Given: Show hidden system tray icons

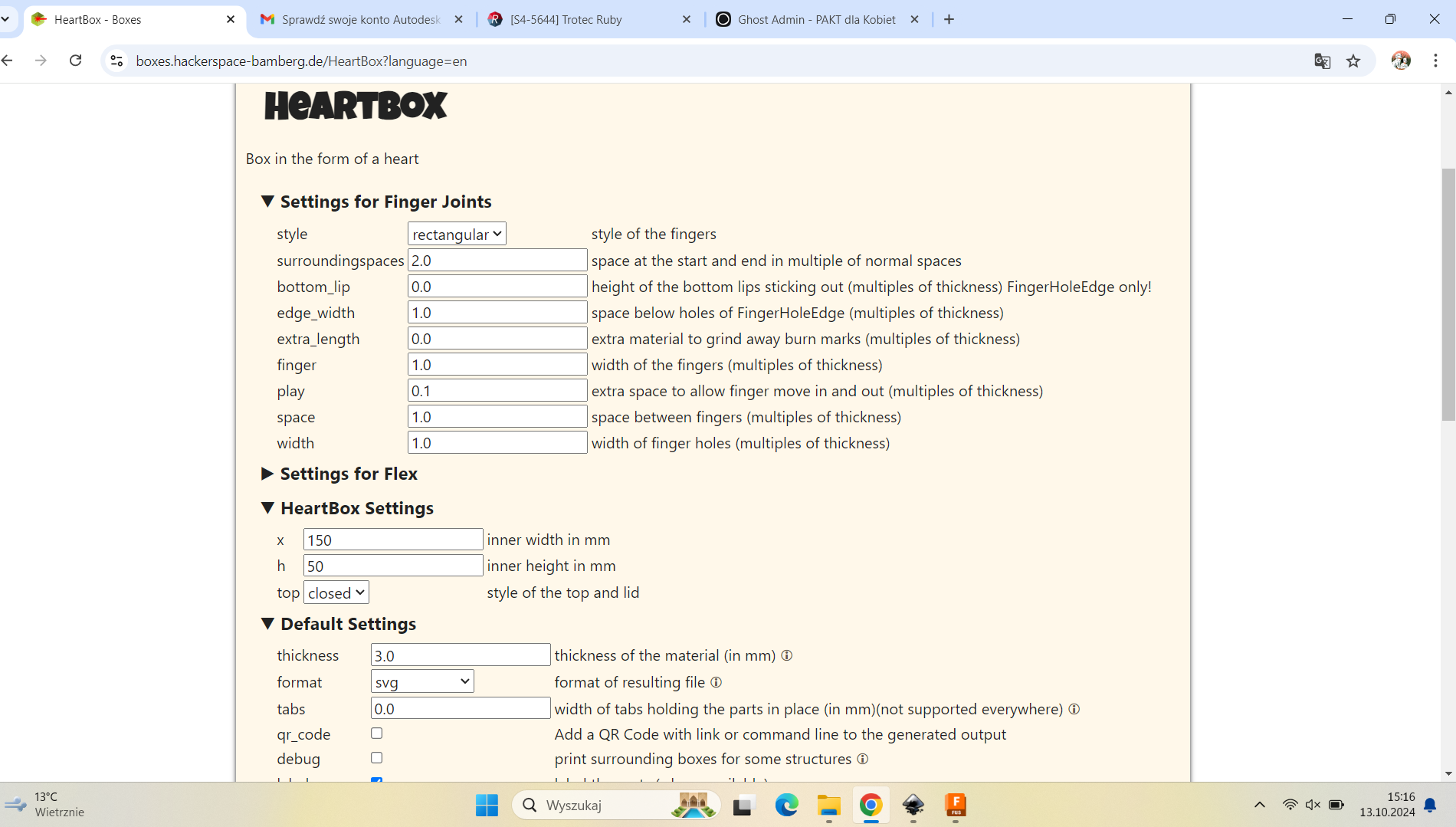Looking at the screenshot, I should pos(1259,805).
